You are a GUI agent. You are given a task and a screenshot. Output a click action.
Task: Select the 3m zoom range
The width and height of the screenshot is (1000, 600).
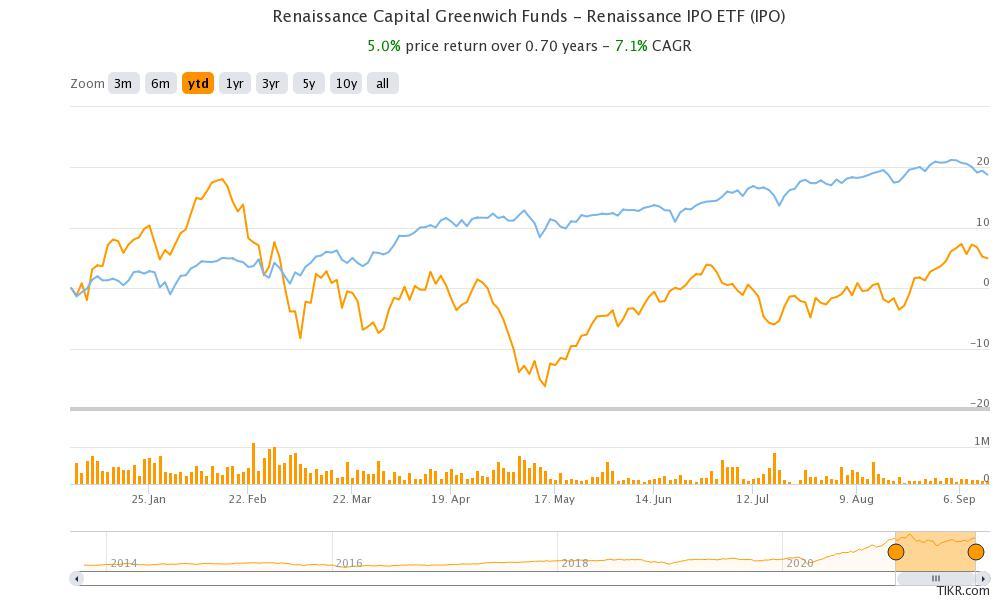click(x=122, y=84)
